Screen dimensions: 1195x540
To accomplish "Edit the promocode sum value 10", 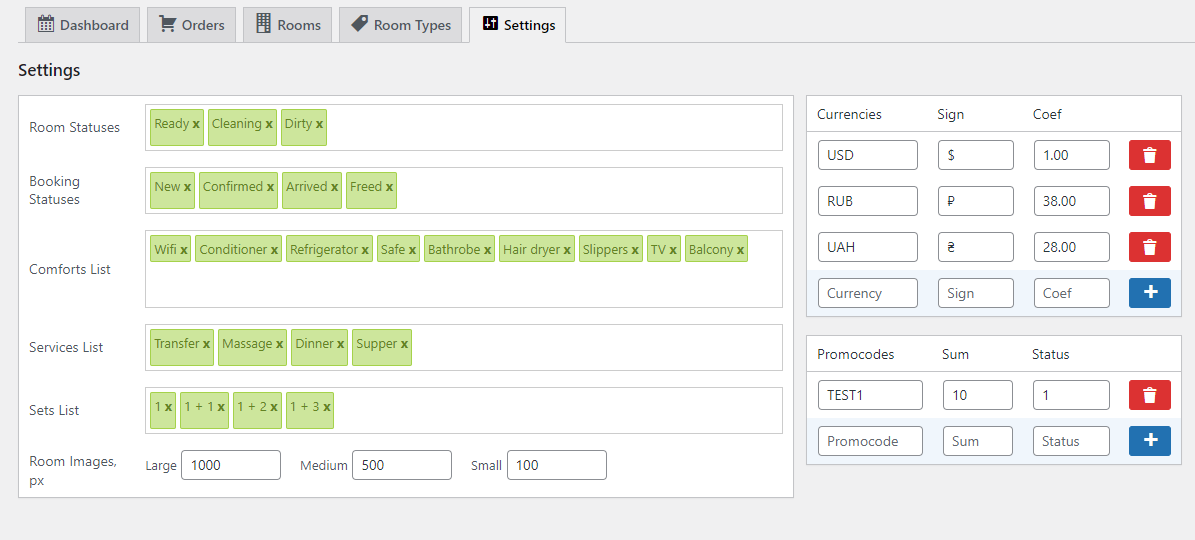I will pos(978,395).
